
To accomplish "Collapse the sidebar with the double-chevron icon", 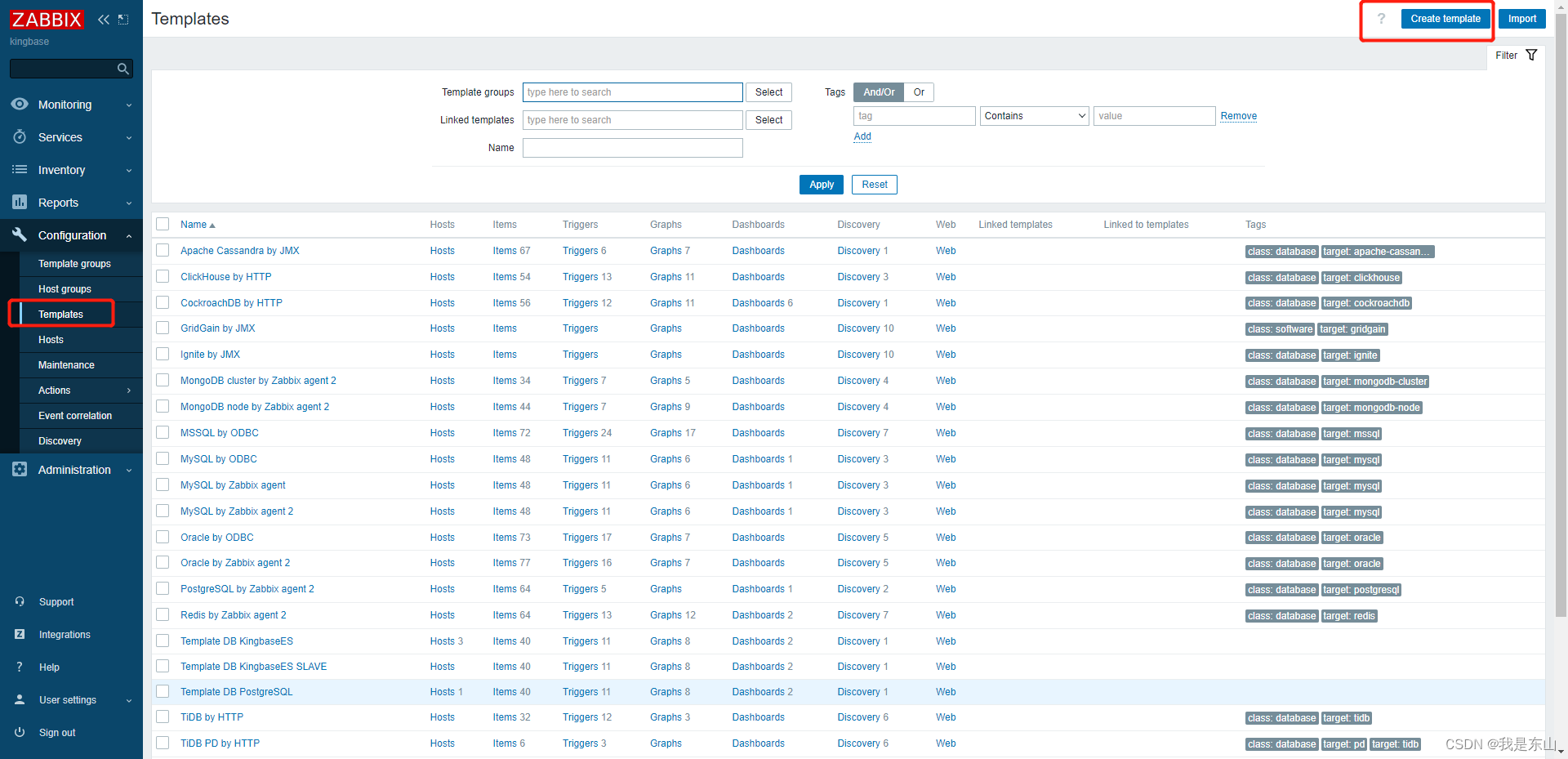I will coord(103,19).
